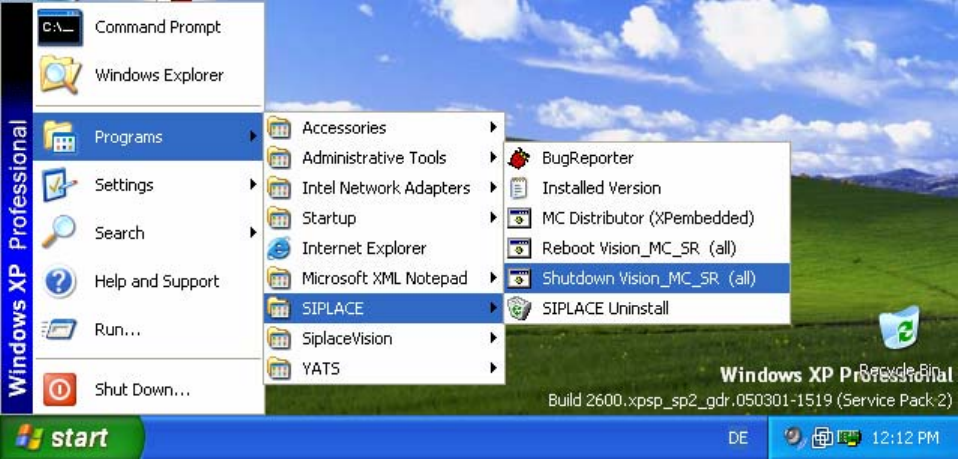Click the Help and Support question mark icon

point(59,281)
